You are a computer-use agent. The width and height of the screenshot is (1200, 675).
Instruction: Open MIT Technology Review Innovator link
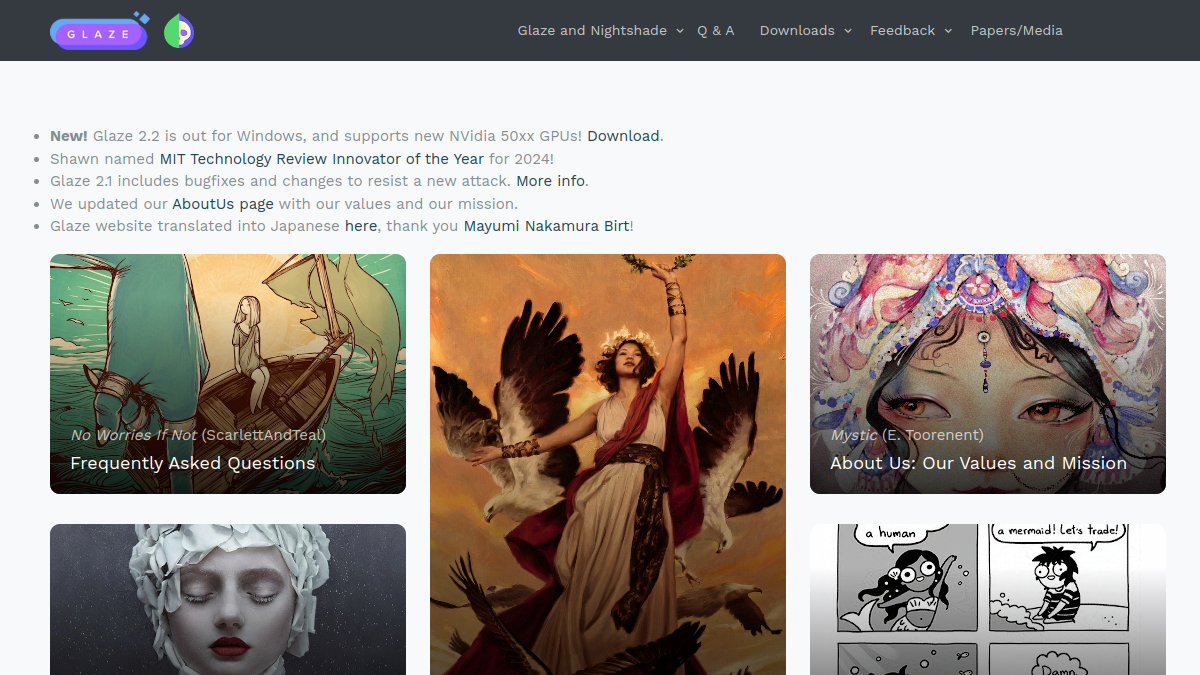(322, 159)
